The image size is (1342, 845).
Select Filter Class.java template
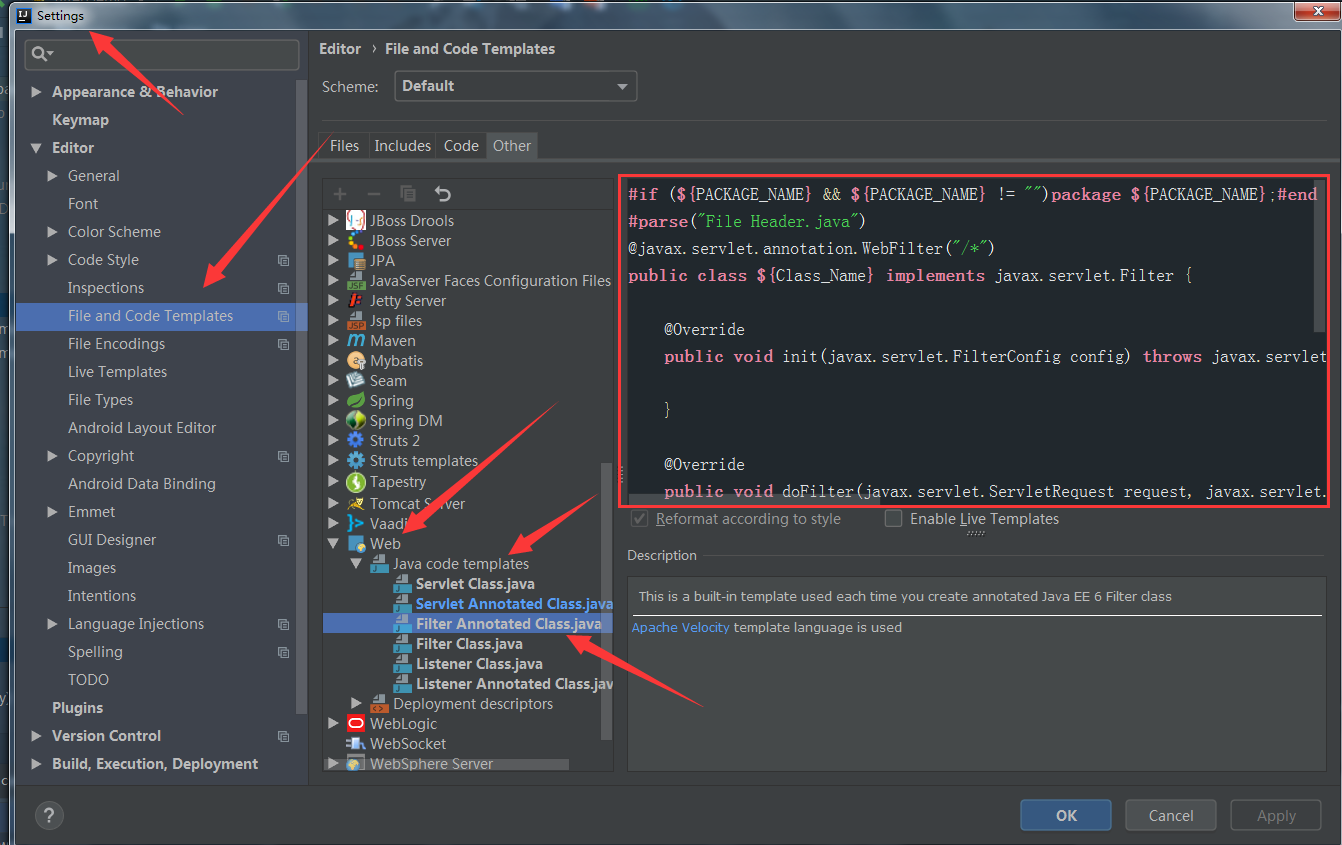(469, 644)
